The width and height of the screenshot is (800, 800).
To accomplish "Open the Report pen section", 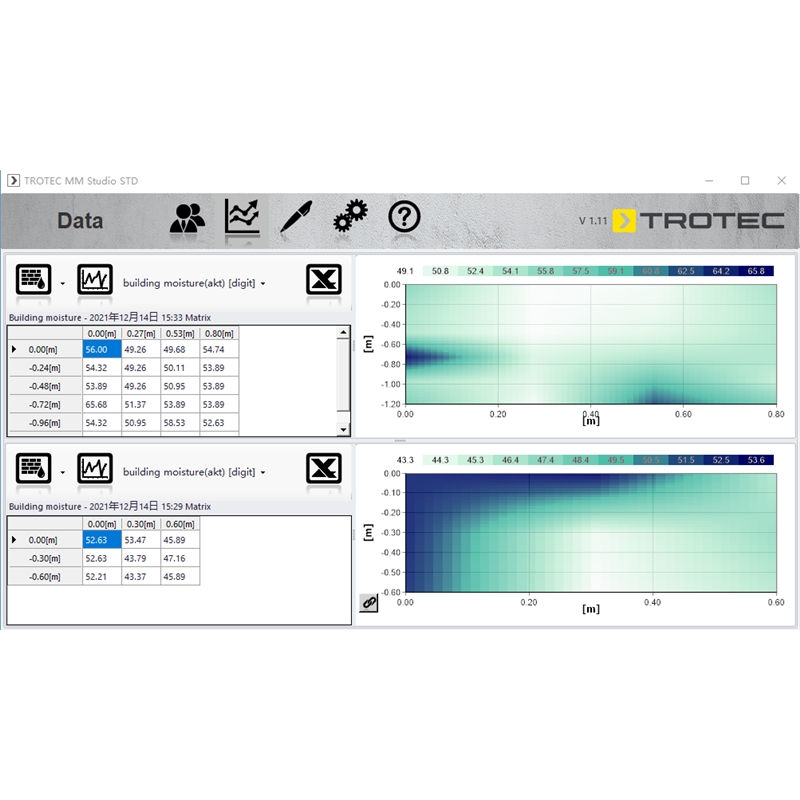I will pos(296,216).
